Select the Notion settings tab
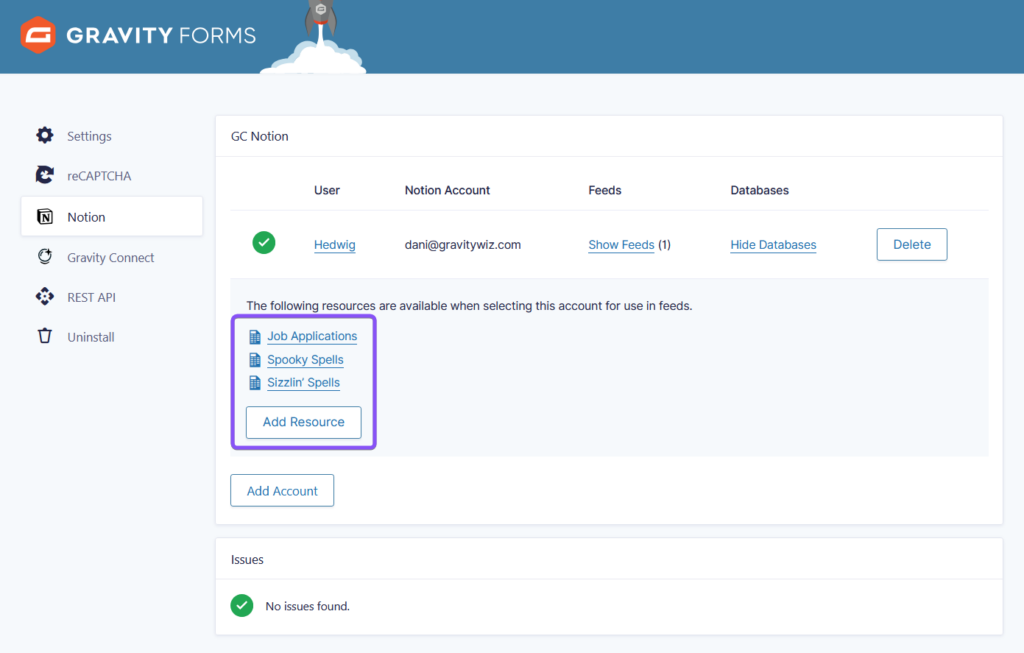Image resolution: width=1024 pixels, height=653 pixels. tap(112, 217)
